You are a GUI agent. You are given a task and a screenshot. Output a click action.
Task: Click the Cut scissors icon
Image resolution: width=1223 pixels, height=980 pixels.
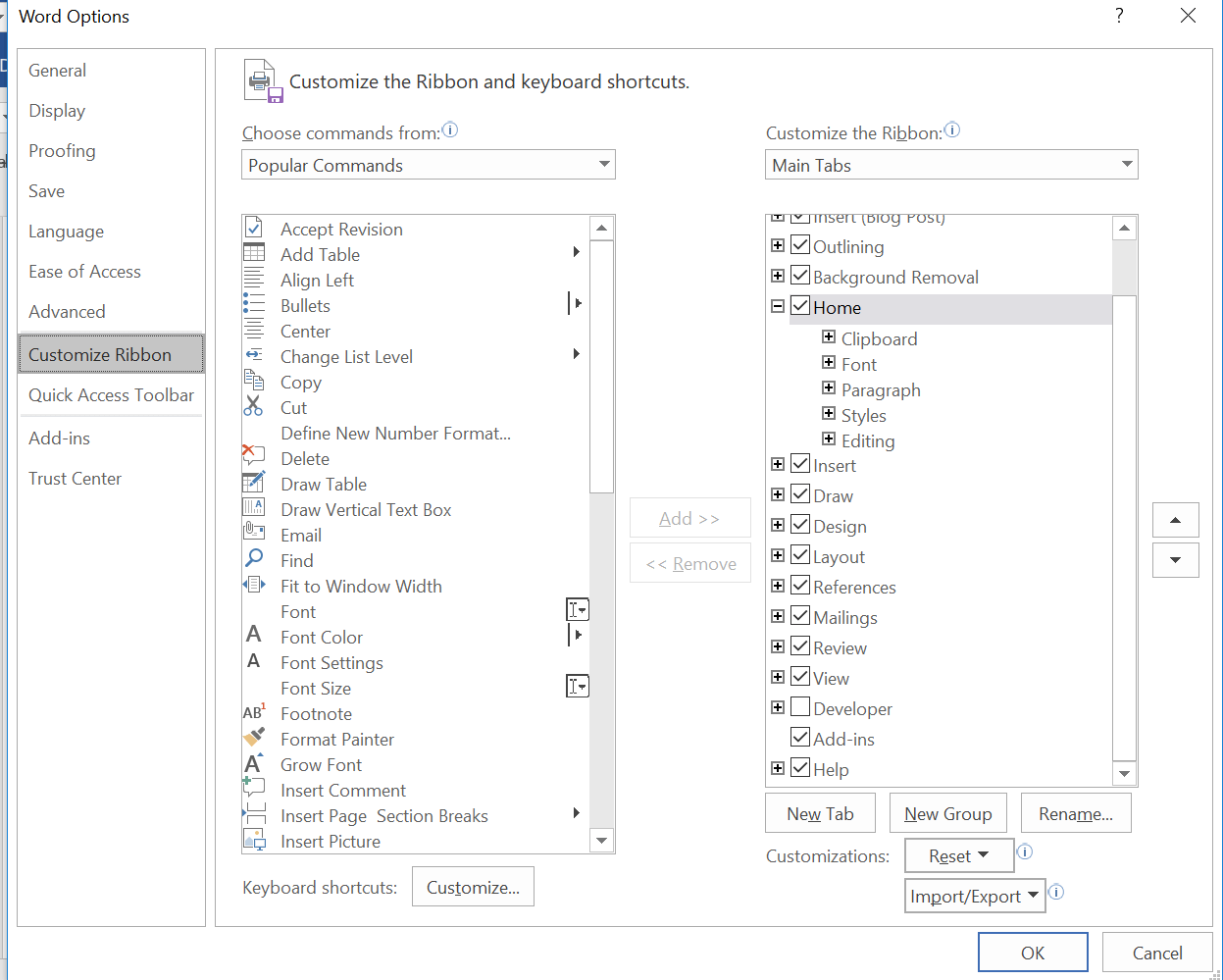click(254, 407)
